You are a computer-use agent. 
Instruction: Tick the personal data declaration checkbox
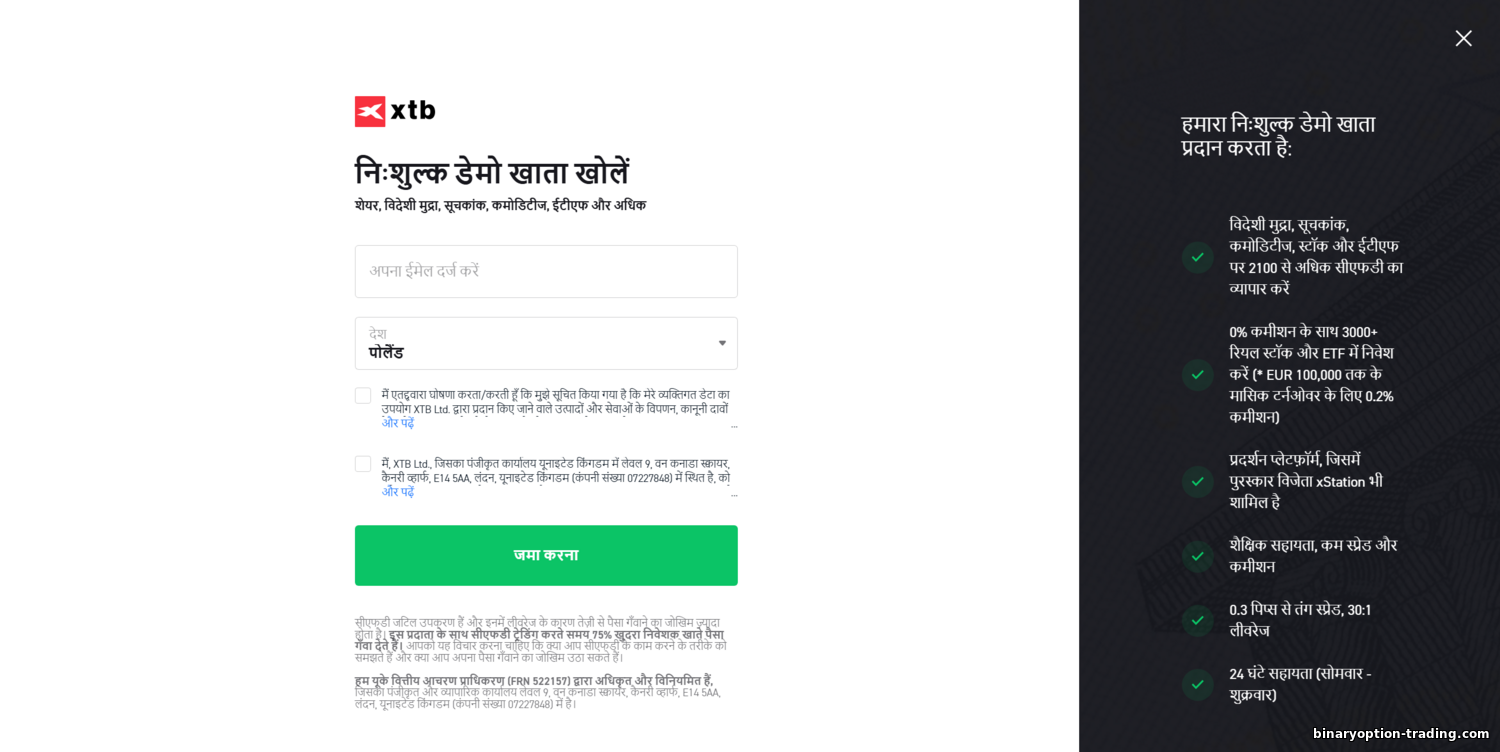coord(363,395)
